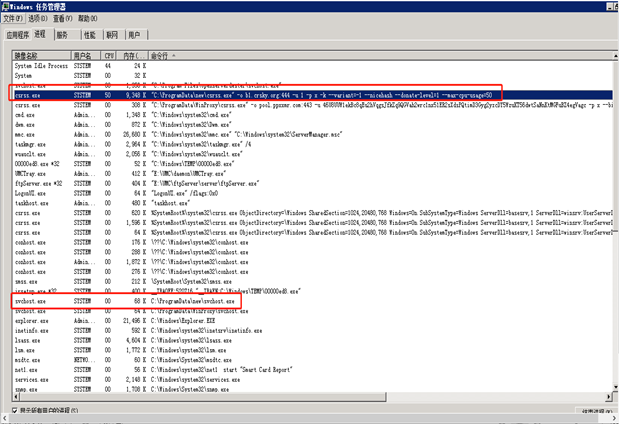Click the Task Manager title bar icon

(x=6, y=6)
